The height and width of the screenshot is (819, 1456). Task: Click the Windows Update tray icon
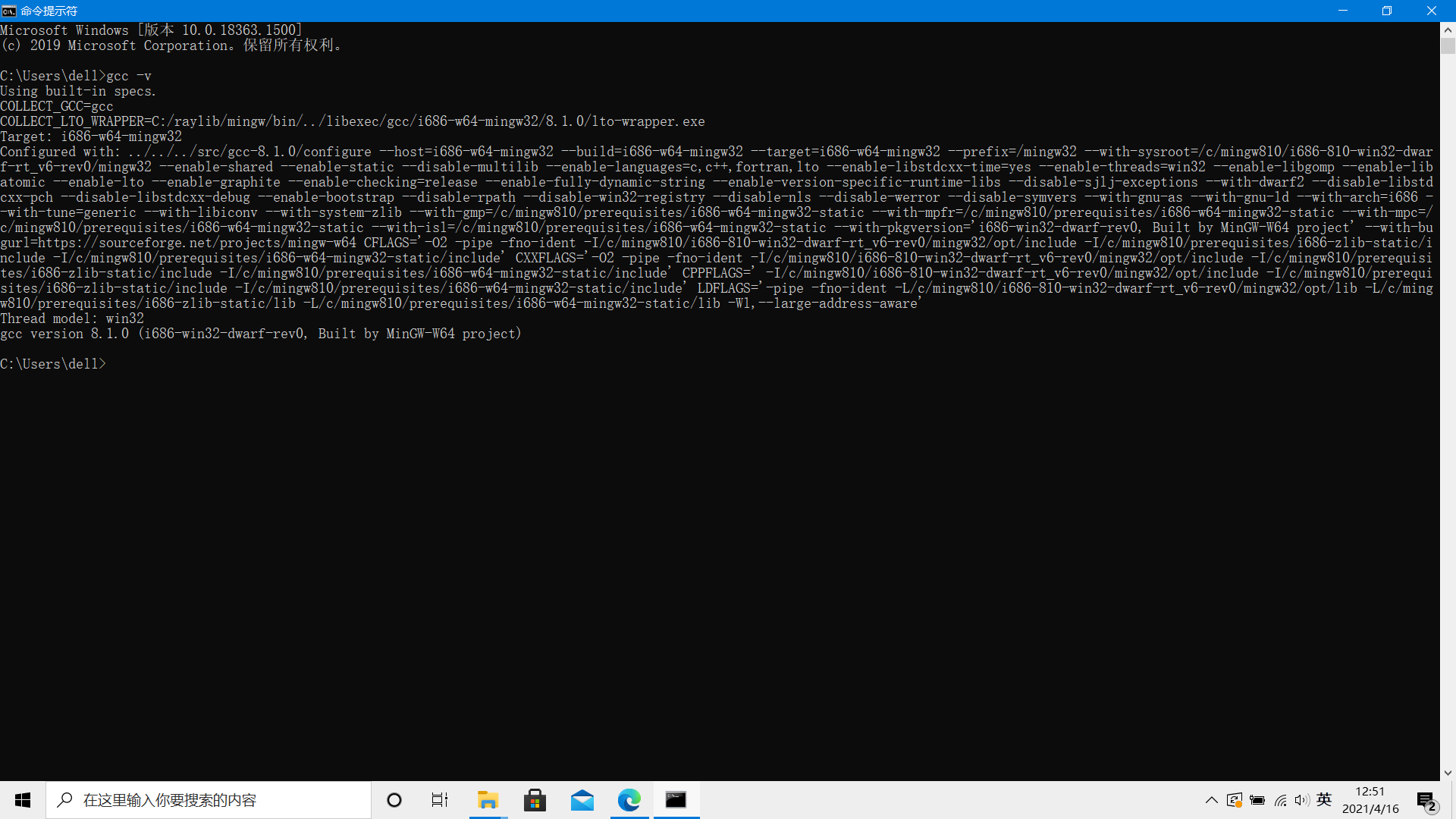tap(1234, 800)
